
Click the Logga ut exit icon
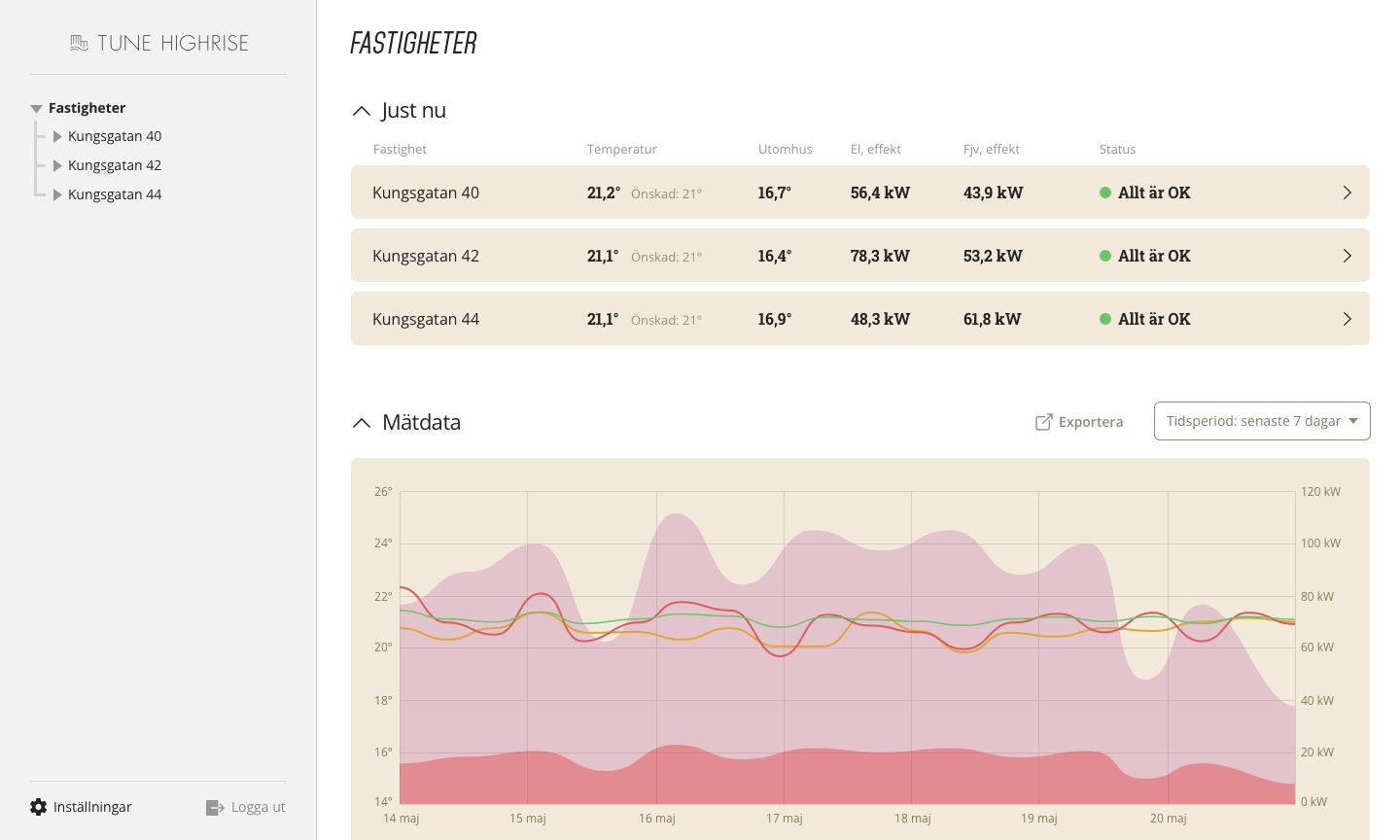215,807
